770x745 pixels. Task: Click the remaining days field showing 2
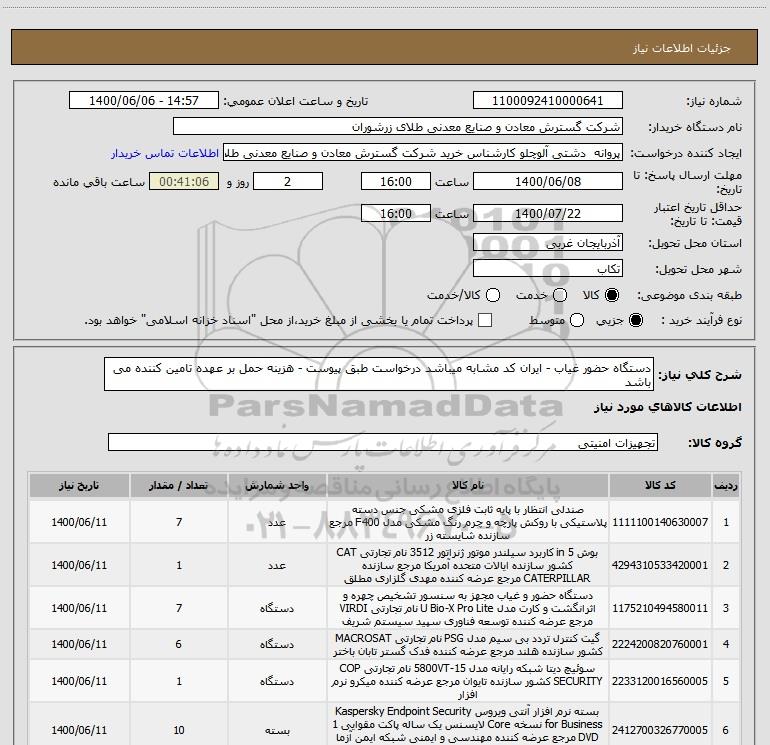tap(288, 181)
